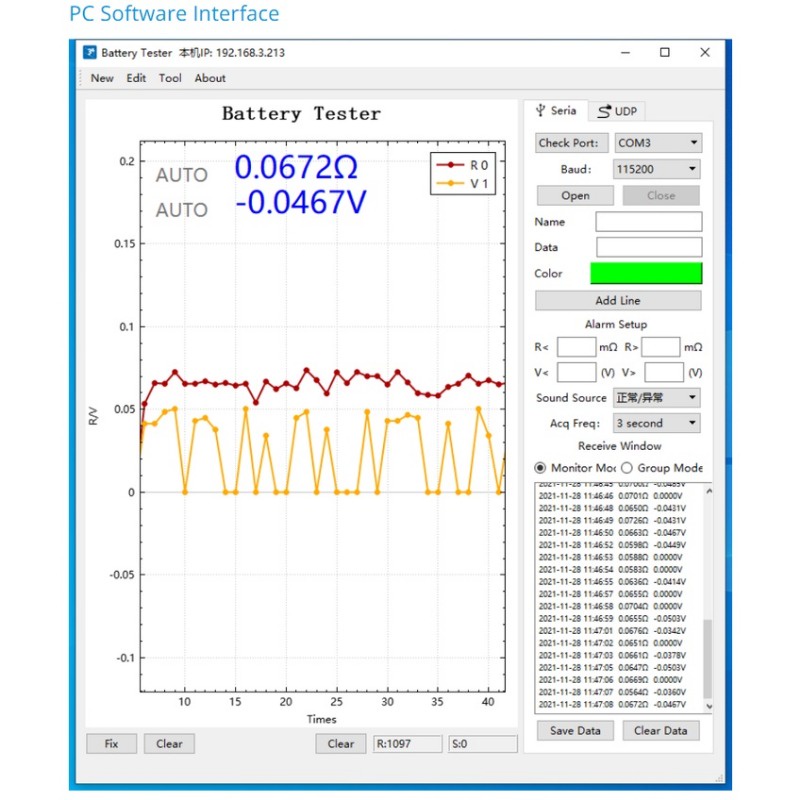
Task: Click the receive window scrollbar thumb
Action: coord(708,659)
